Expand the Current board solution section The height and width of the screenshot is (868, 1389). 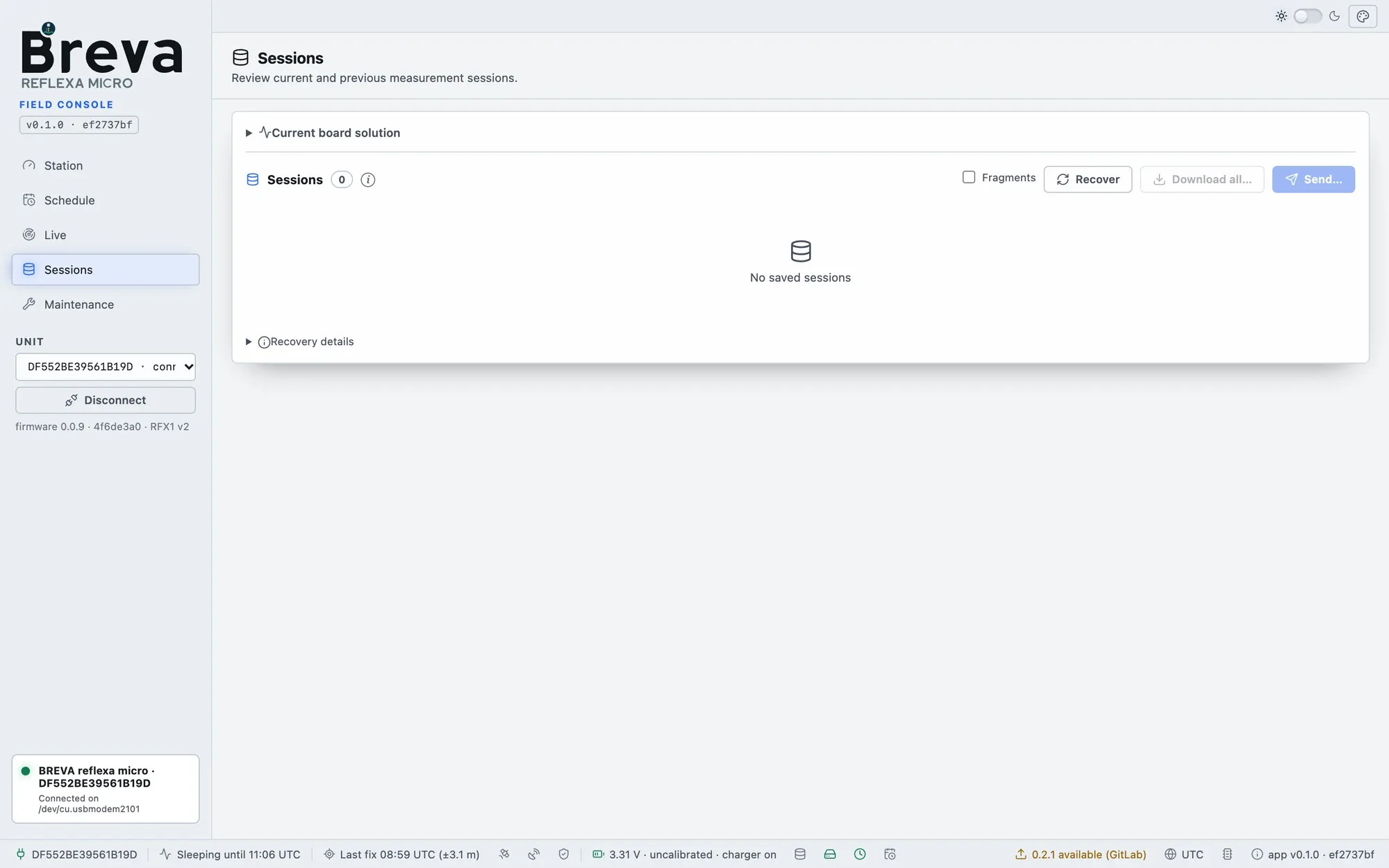pyautogui.click(x=323, y=133)
